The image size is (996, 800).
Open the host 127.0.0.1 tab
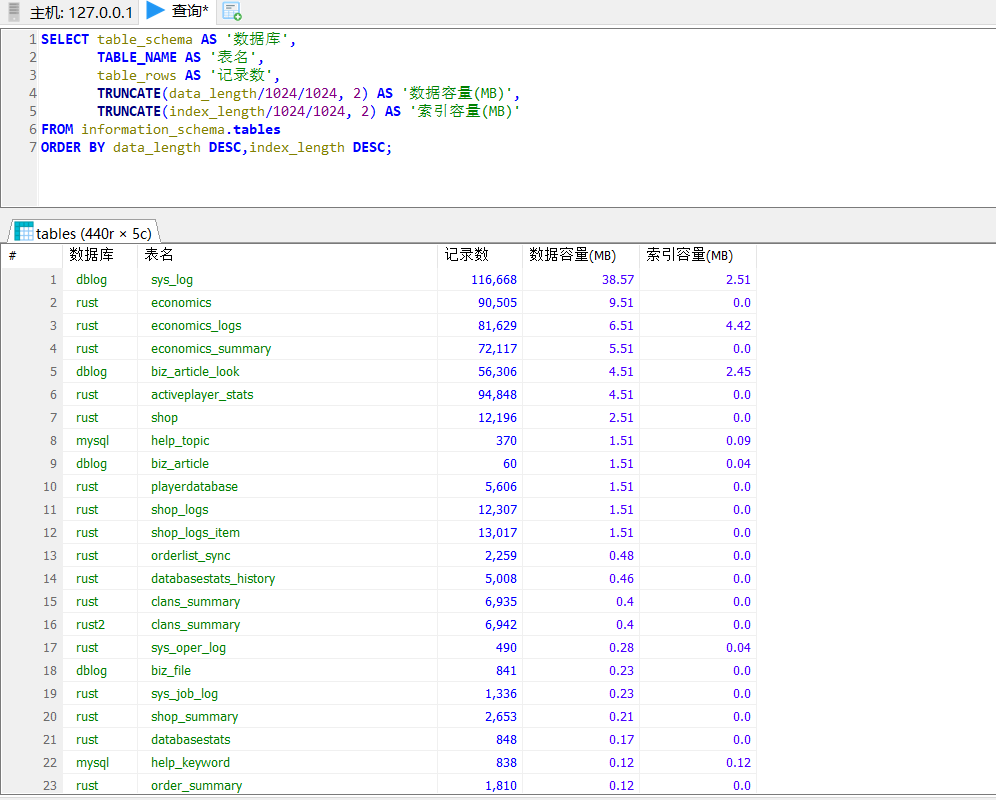[71, 12]
